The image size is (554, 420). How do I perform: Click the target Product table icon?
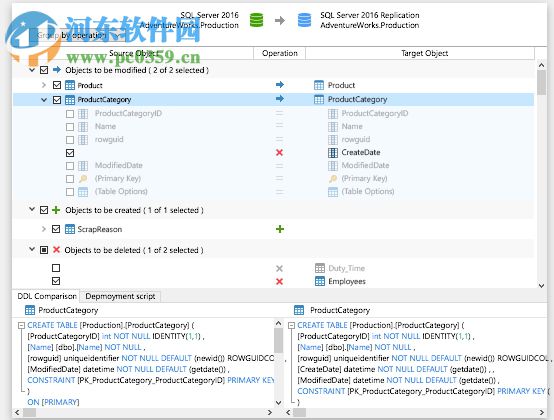click(x=319, y=85)
